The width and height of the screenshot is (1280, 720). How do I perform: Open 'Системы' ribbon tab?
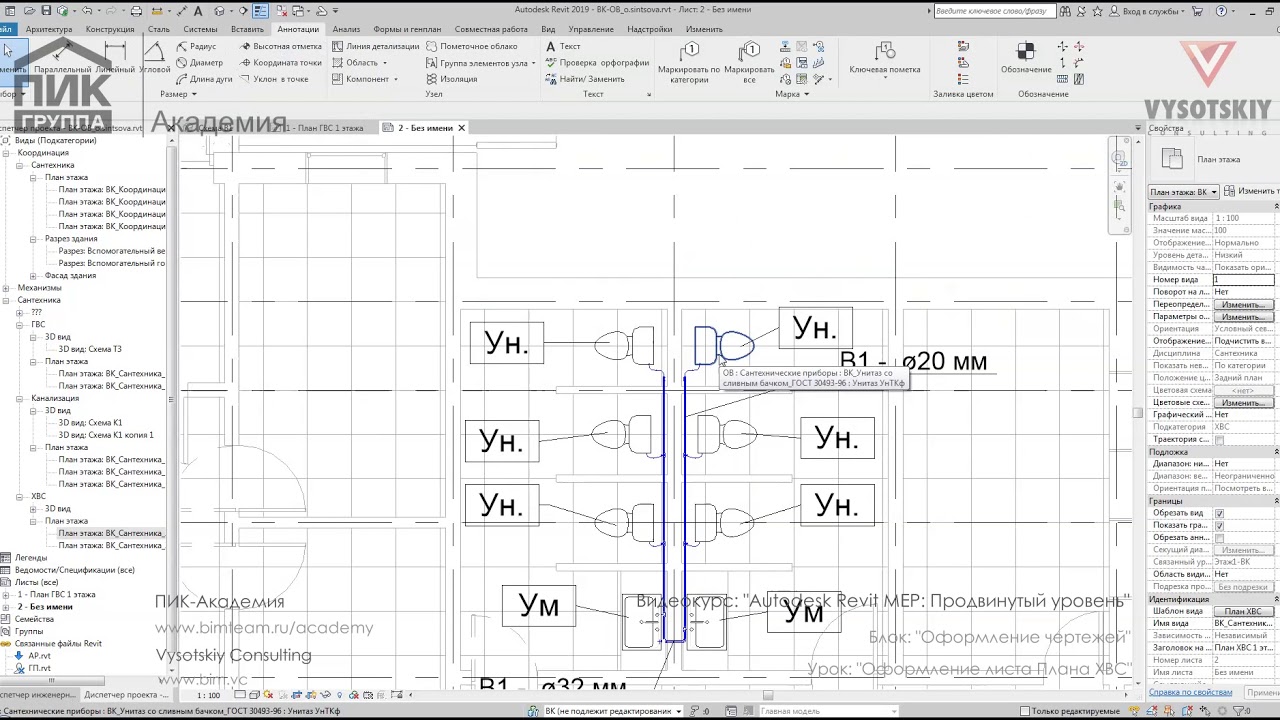pyautogui.click(x=200, y=29)
